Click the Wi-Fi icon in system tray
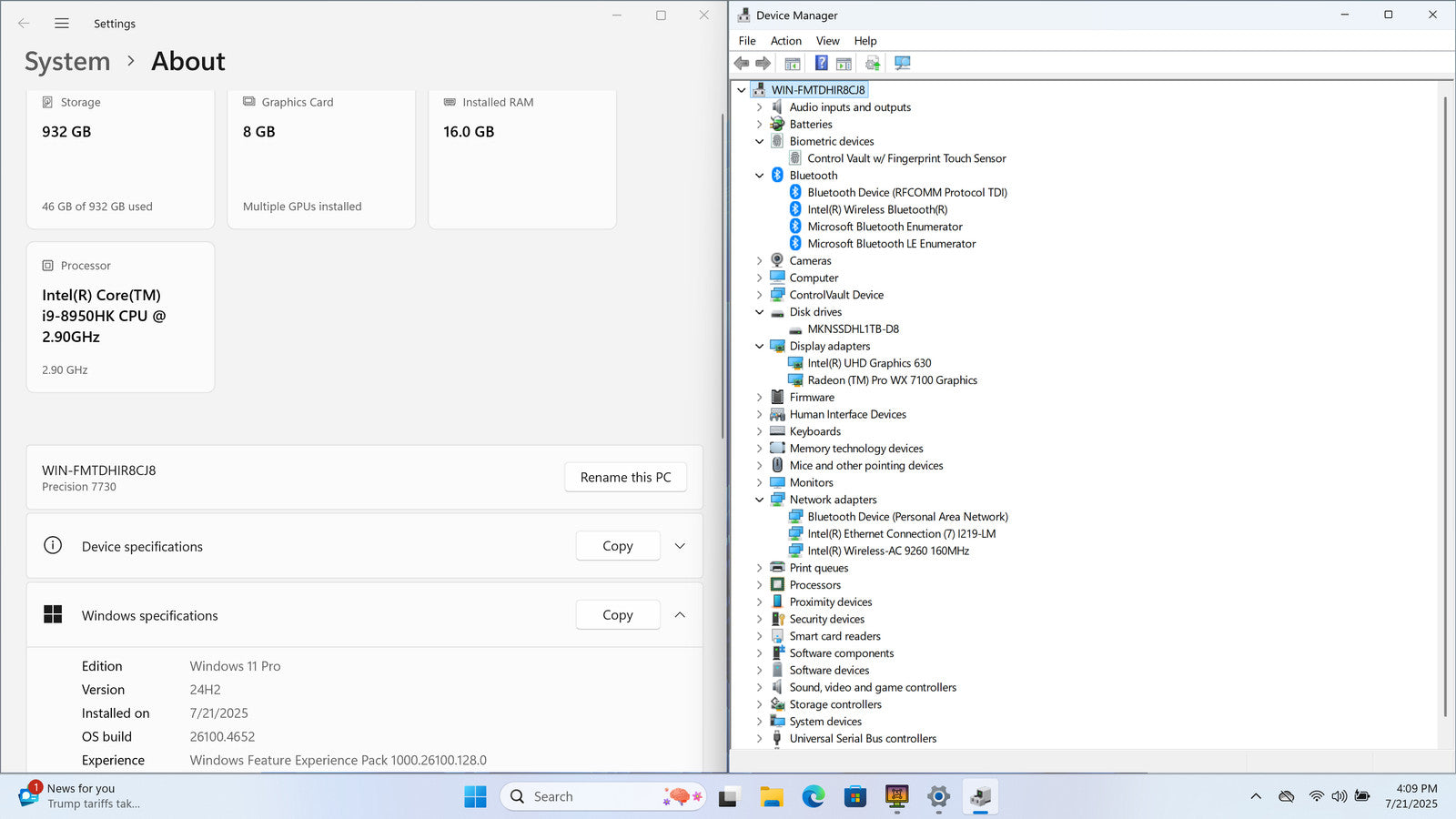 1316,796
